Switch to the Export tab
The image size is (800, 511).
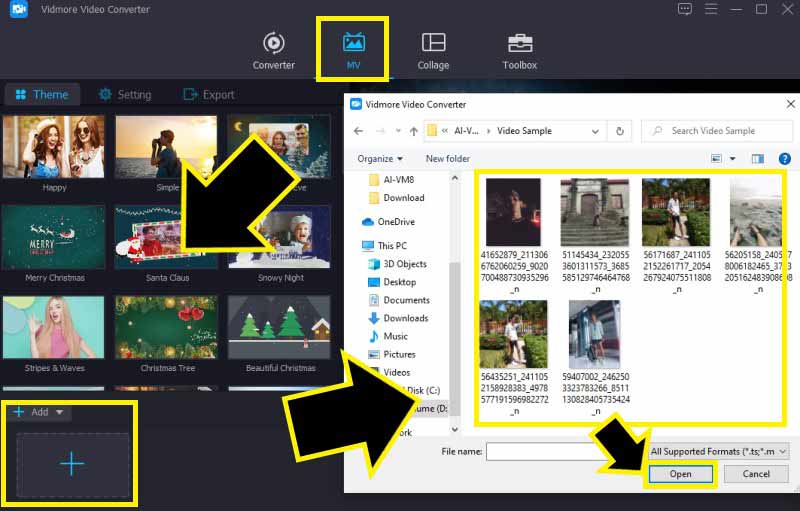tap(209, 95)
